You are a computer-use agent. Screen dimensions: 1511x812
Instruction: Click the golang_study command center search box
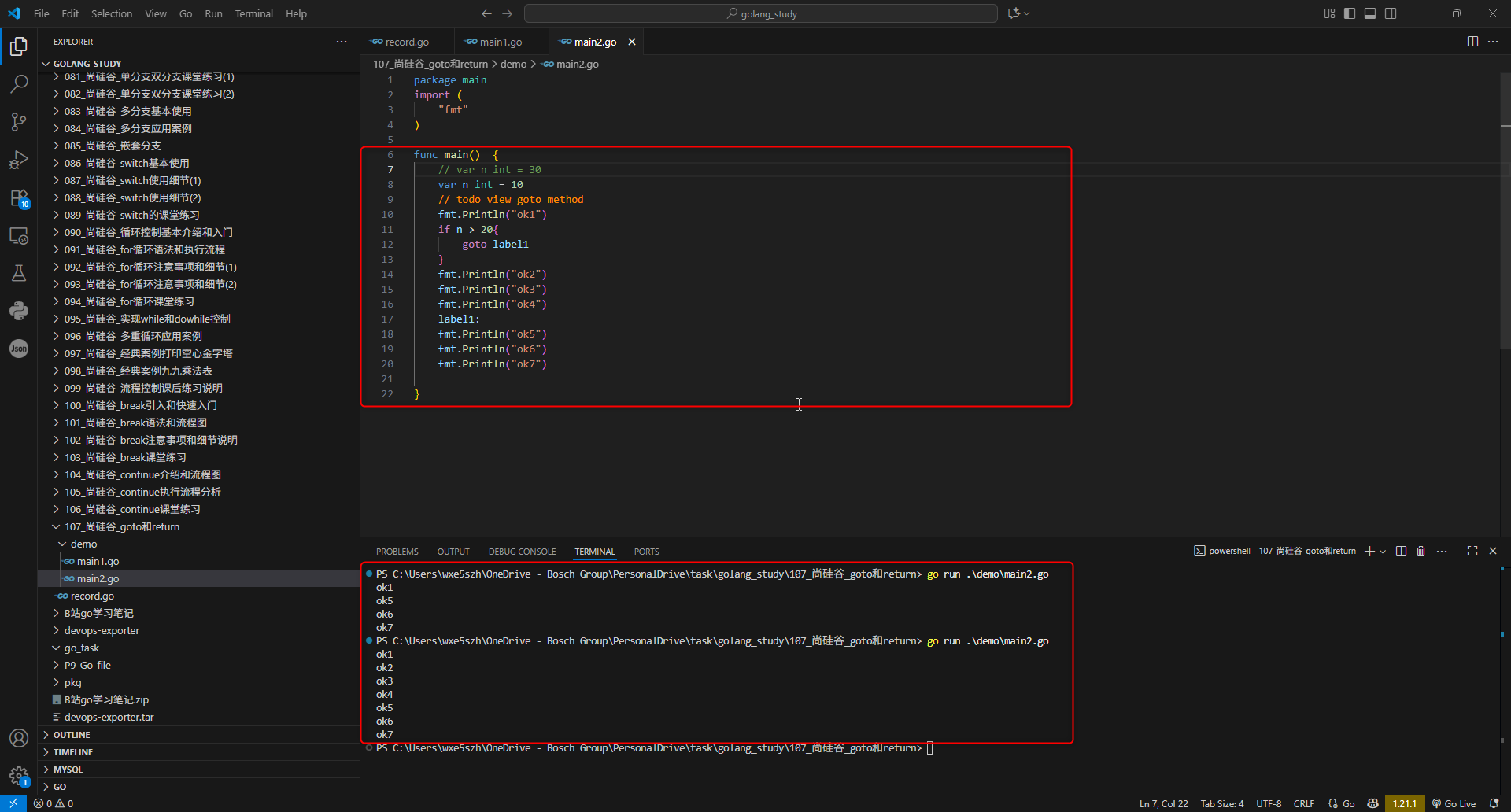pyautogui.click(x=761, y=13)
